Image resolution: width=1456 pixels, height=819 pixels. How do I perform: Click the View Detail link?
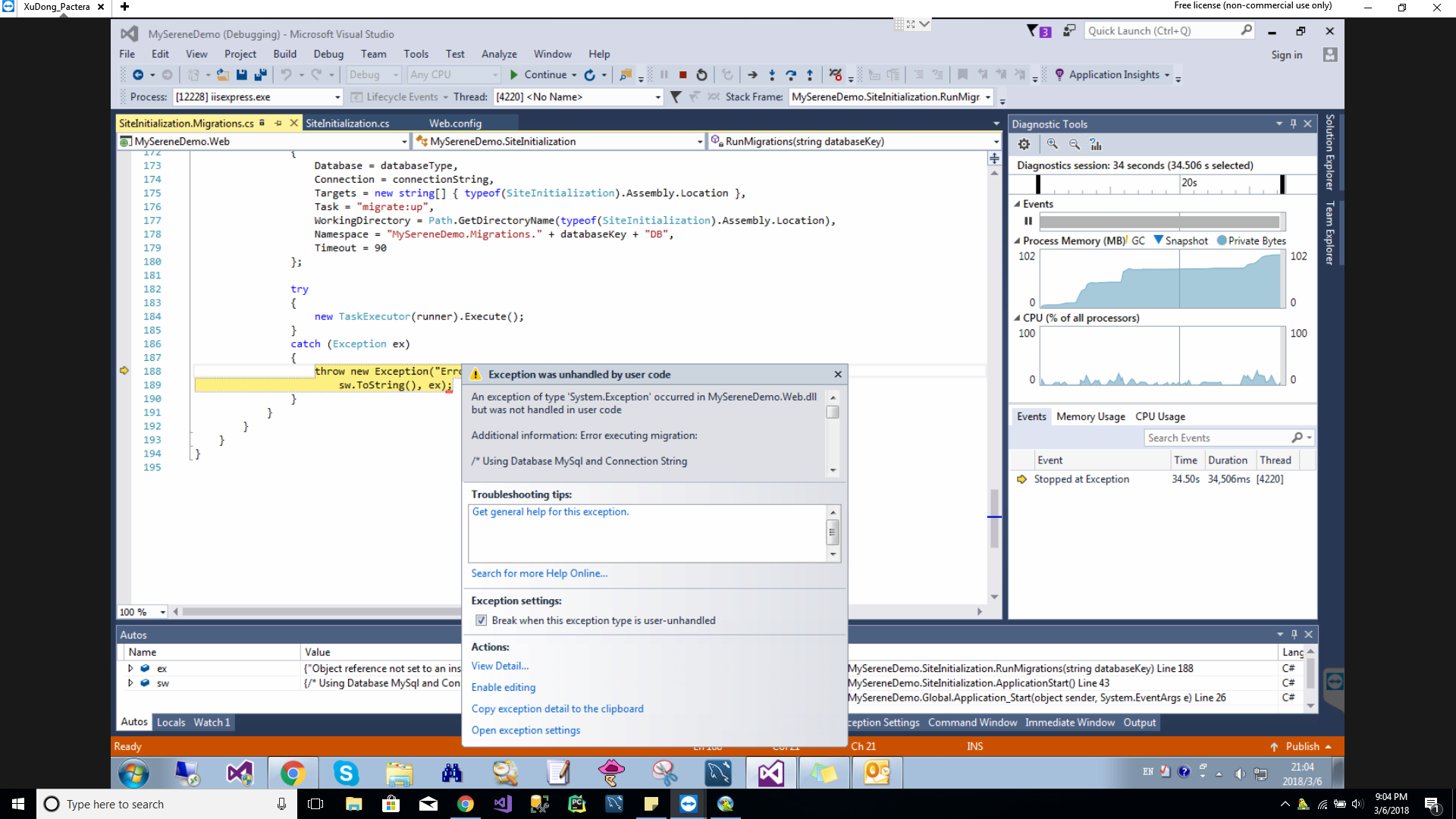[x=499, y=666]
